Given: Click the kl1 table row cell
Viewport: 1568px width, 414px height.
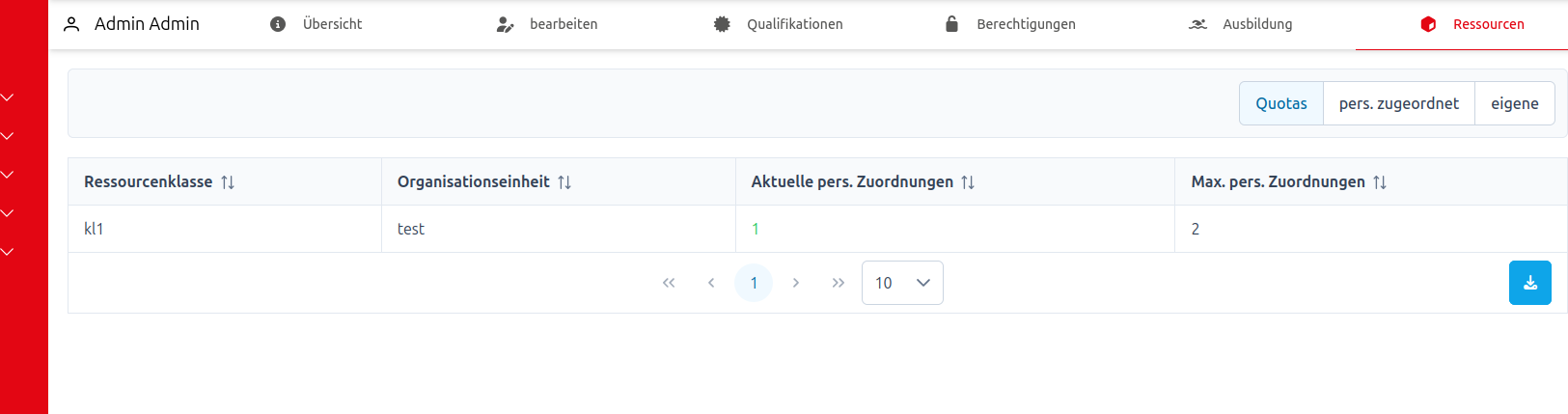Looking at the screenshot, I should coord(95,229).
